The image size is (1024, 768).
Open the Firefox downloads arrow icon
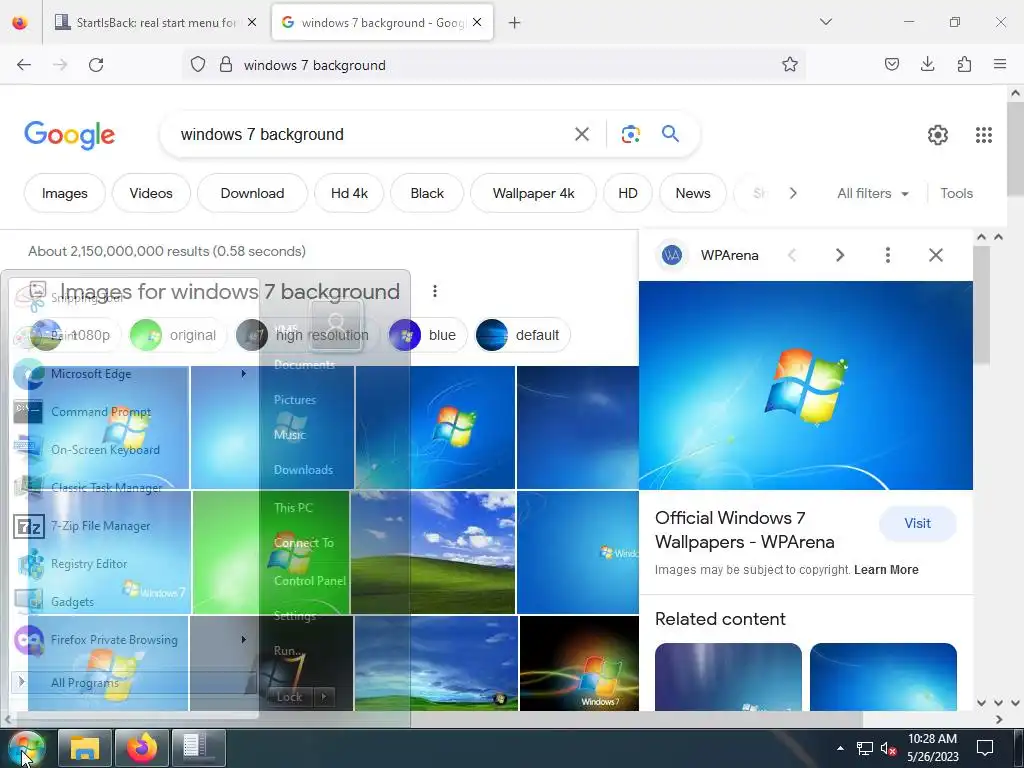pos(927,64)
